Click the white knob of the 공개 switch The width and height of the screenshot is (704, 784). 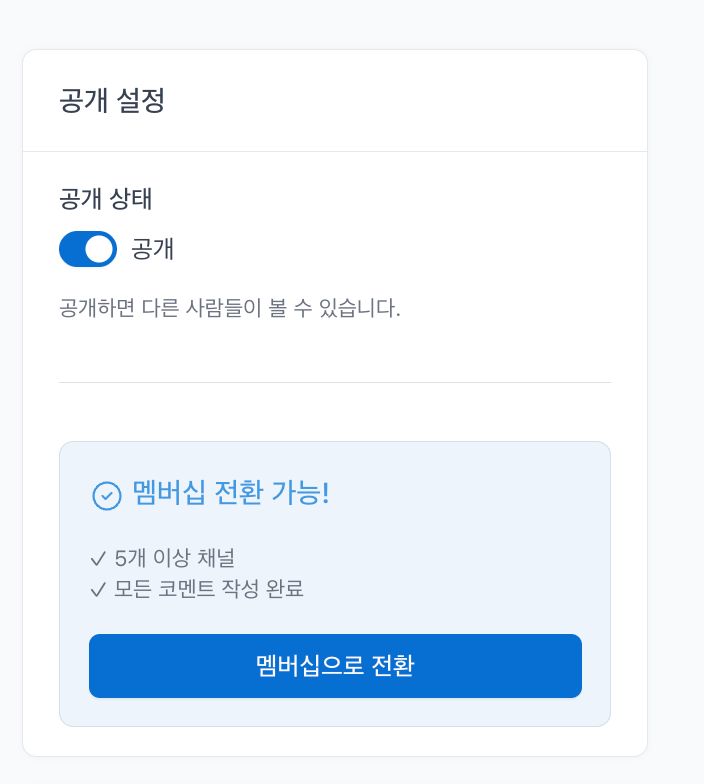99,249
